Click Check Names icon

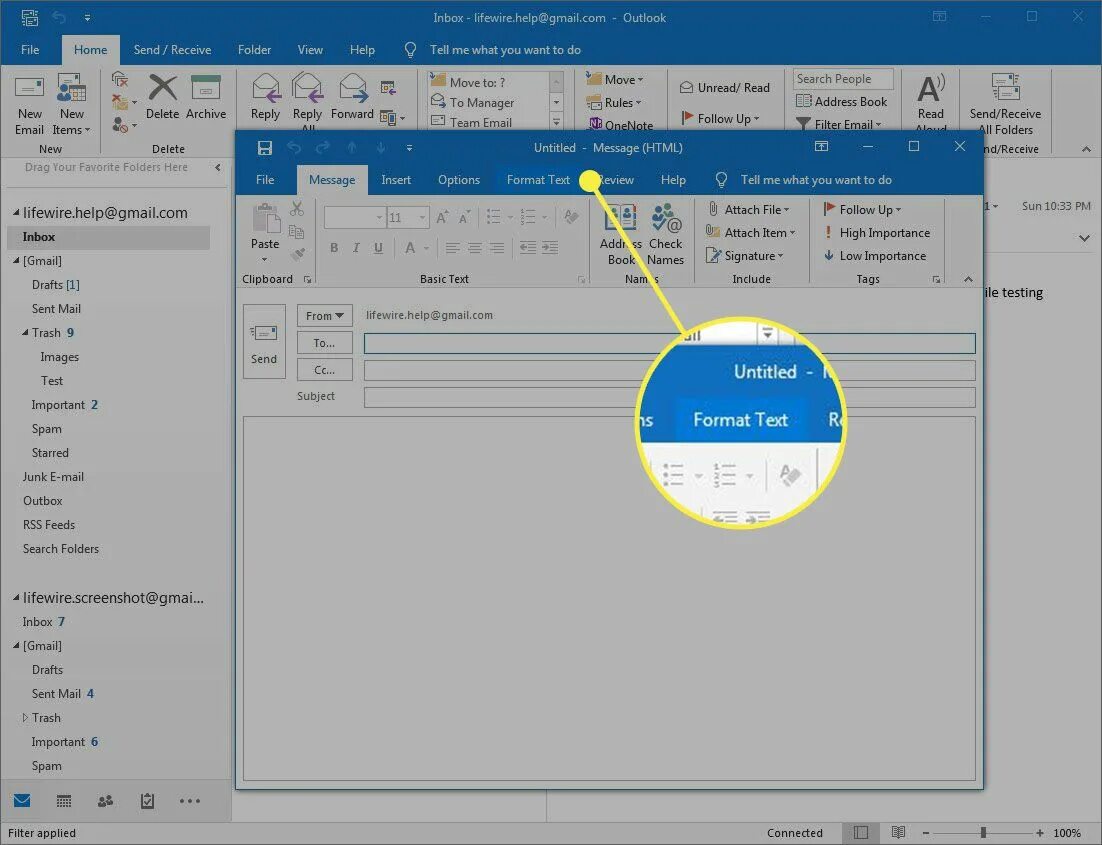pyautogui.click(x=665, y=235)
